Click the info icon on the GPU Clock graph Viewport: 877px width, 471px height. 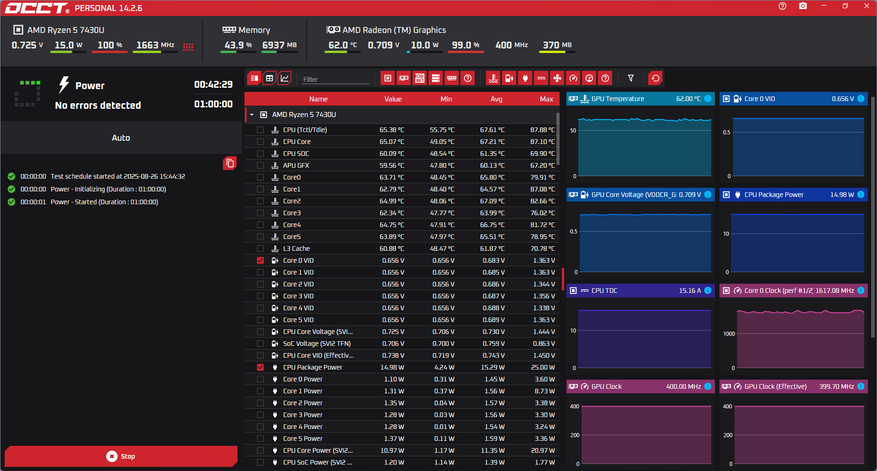(708, 387)
